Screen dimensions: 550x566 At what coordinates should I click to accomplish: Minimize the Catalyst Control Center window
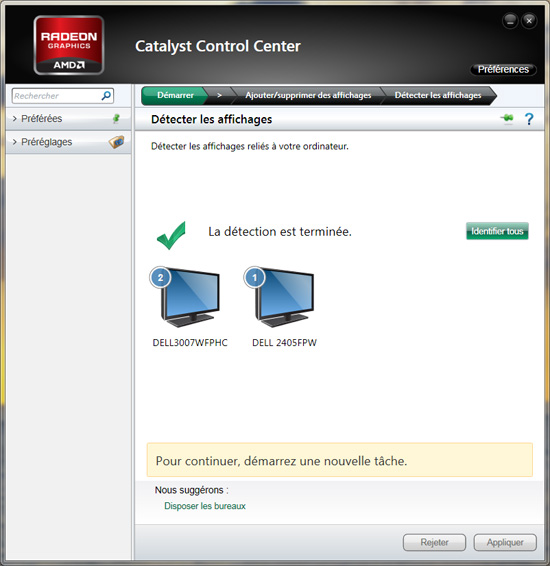pos(510,21)
